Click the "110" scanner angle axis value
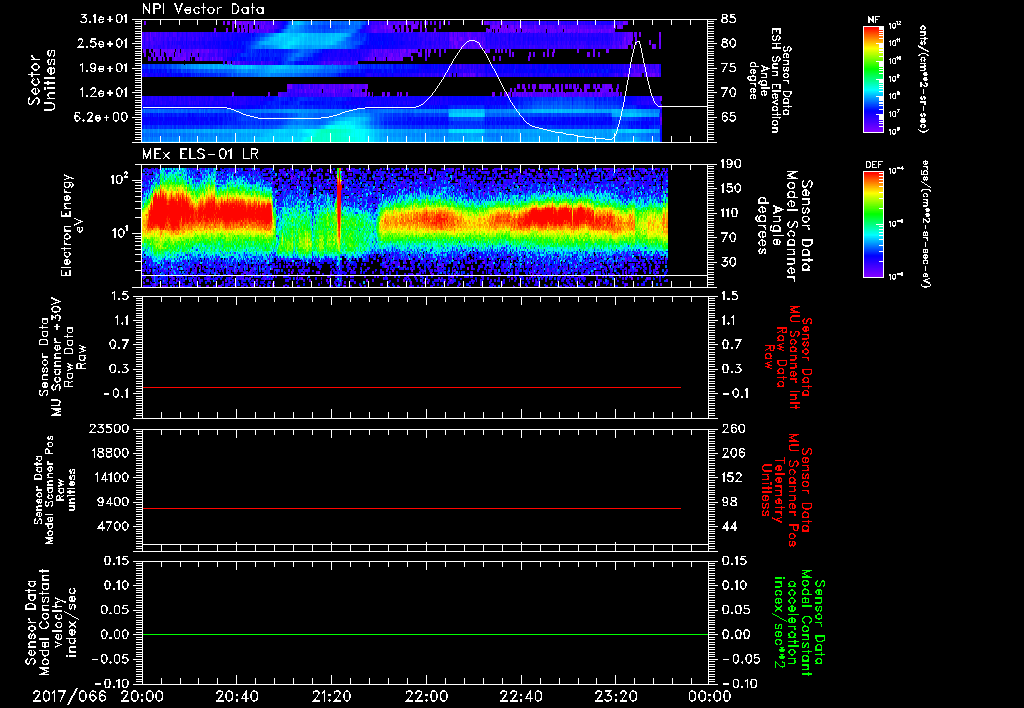This screenshot has width=1024, height=708. point(732,213)
